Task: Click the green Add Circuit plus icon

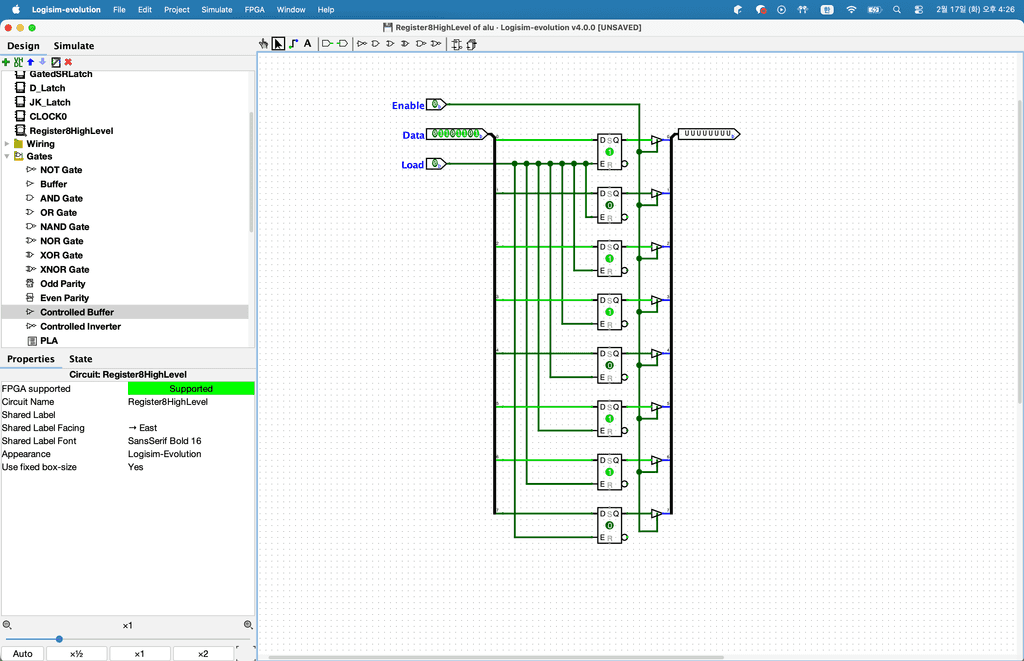Action: click(x=6, y=62)
